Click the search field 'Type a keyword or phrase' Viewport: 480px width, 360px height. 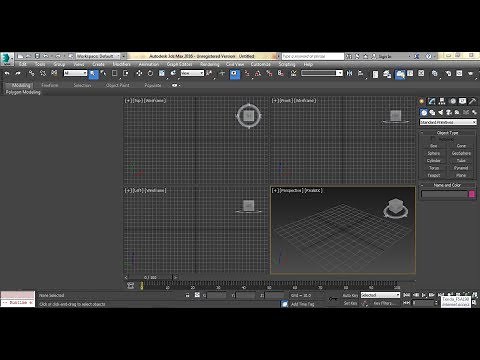313,56
